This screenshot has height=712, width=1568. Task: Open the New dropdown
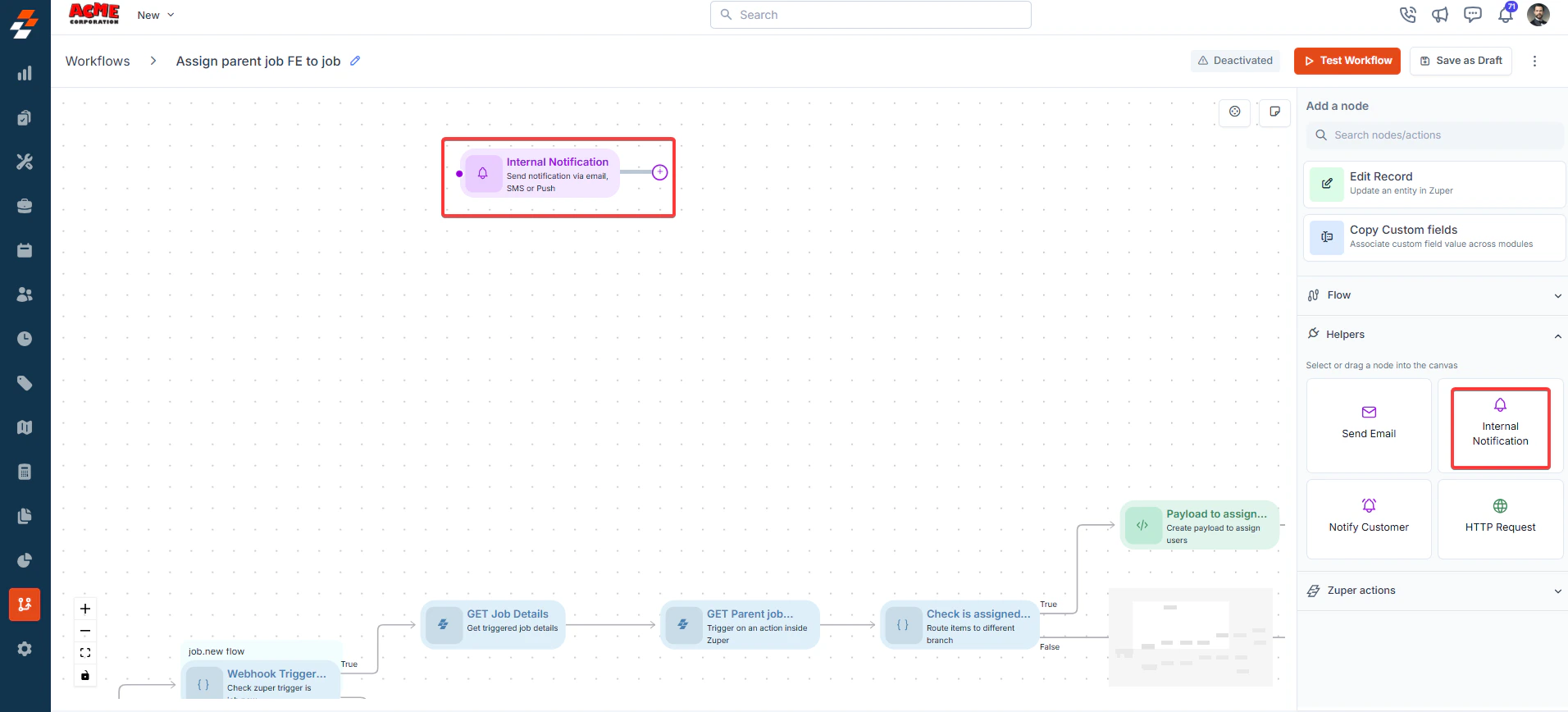click(156, 15)
